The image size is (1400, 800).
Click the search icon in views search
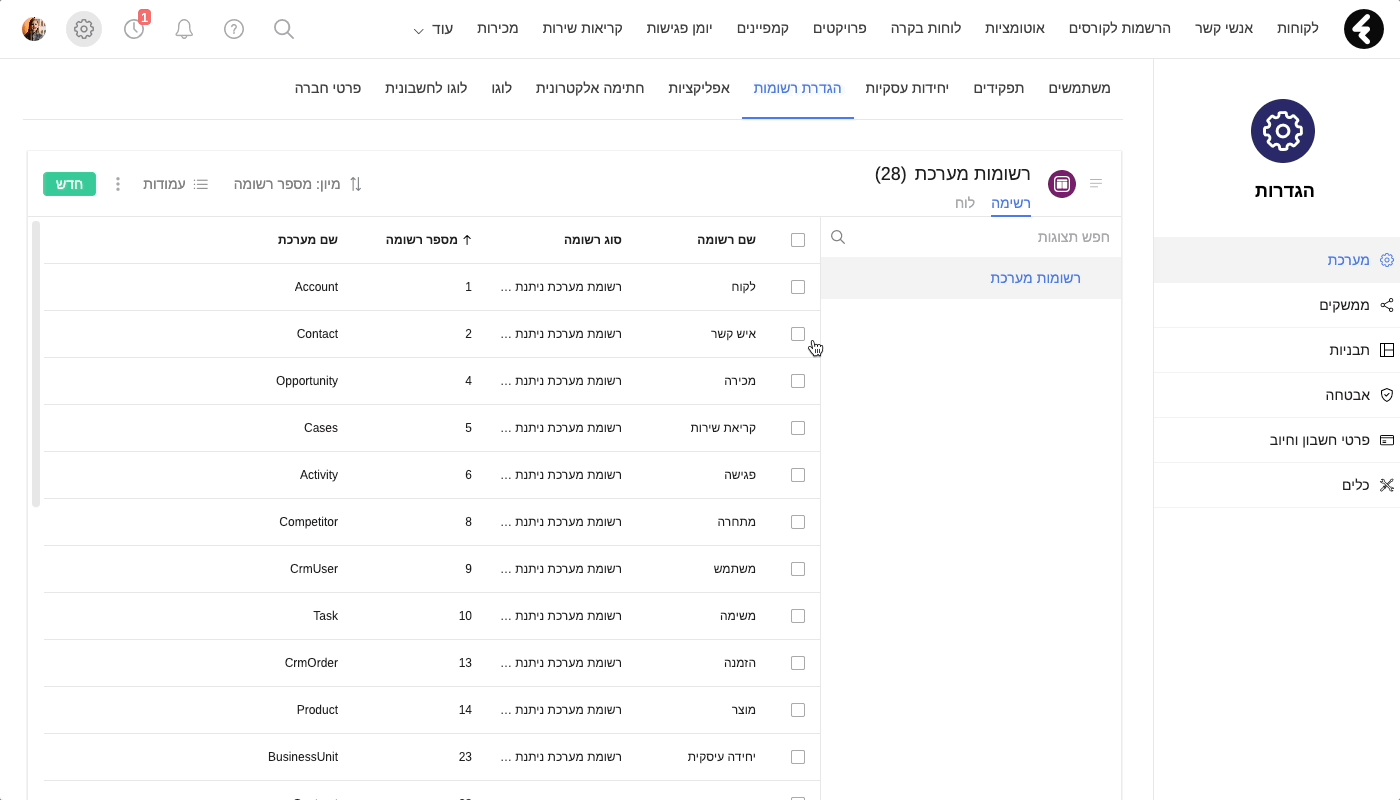pos(838,237)
